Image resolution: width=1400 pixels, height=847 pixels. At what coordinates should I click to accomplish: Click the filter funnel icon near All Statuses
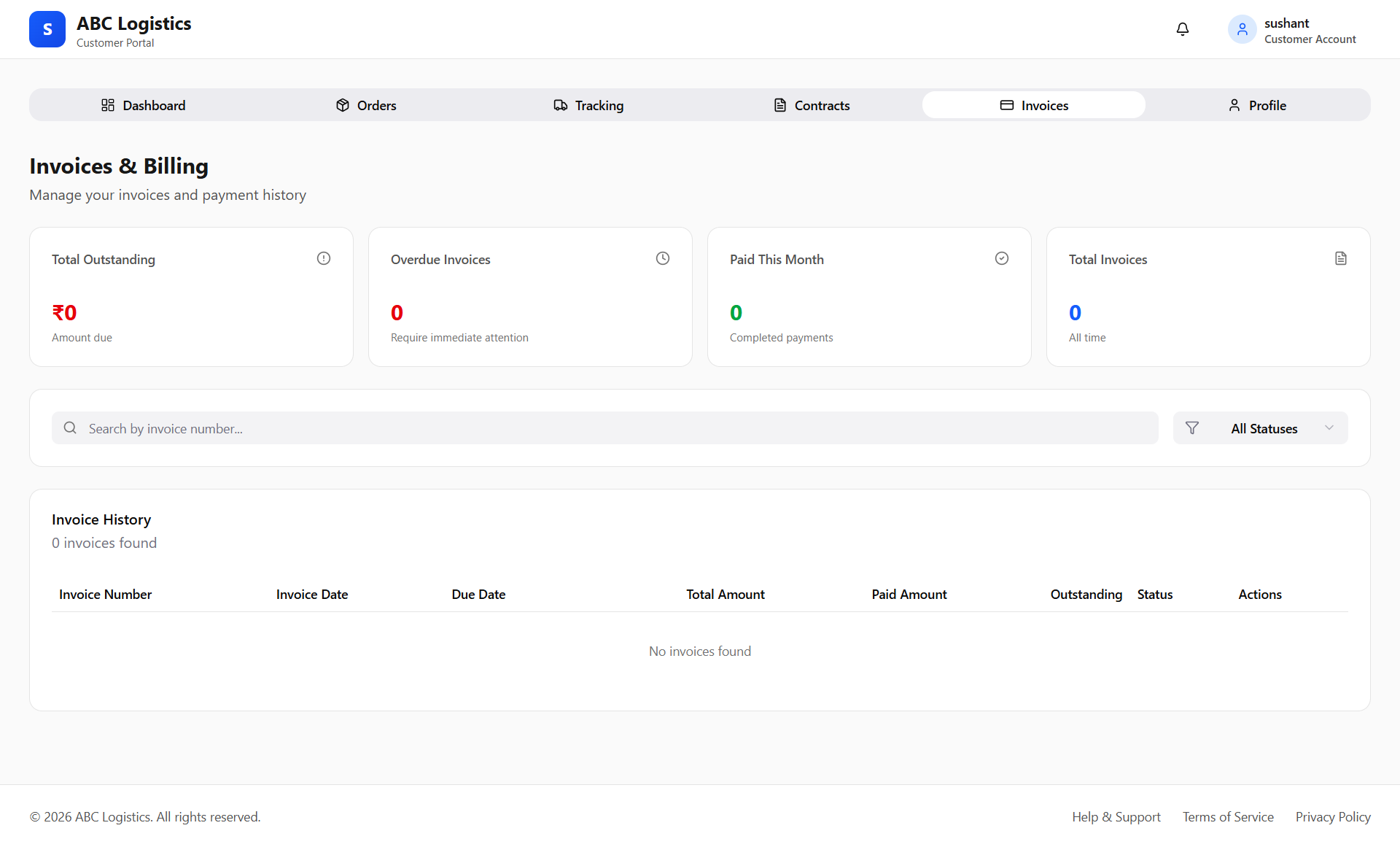pos(1192,428)
